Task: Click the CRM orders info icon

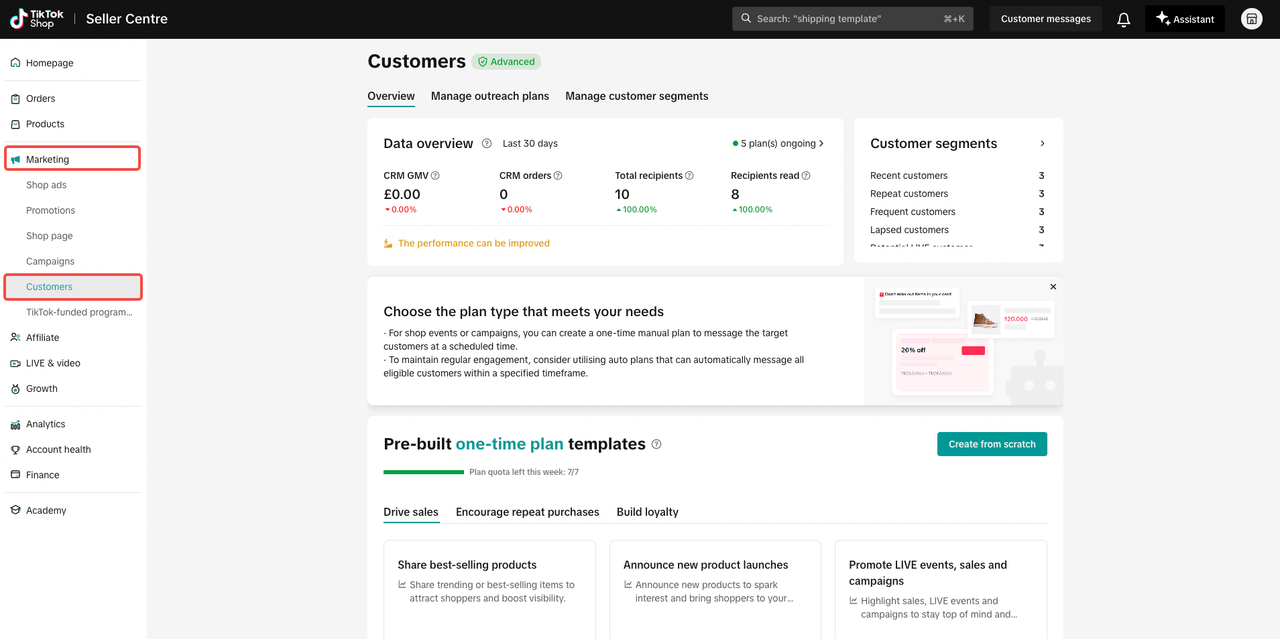Action: [558, 176]
